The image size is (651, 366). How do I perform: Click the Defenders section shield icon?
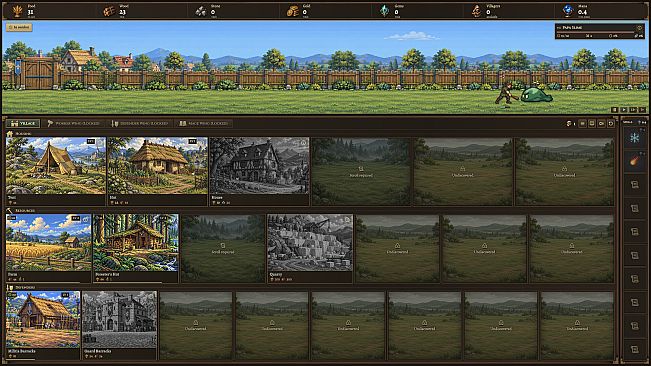[x=10, y=287]
